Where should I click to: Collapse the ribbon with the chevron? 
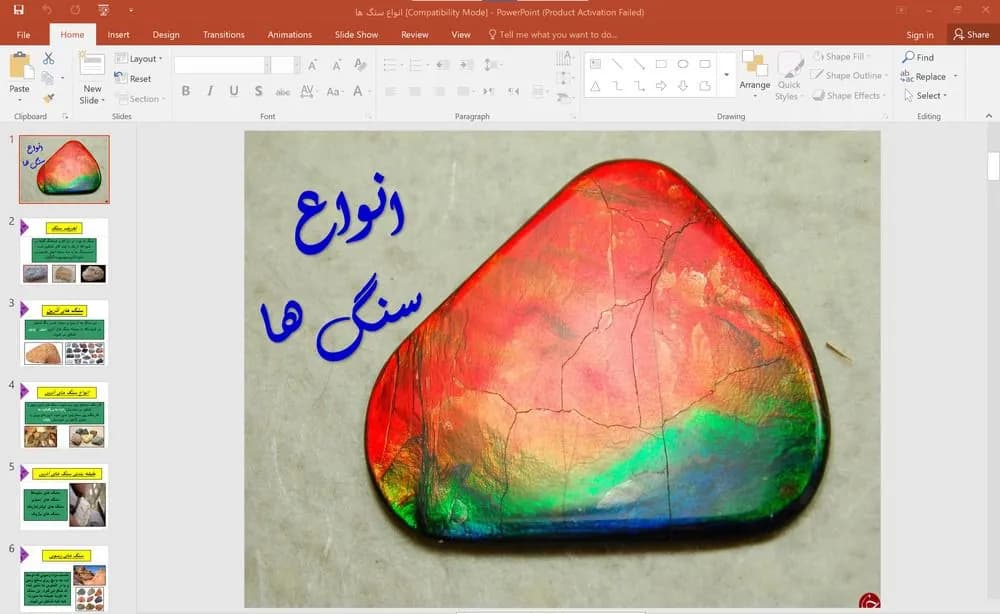pyautogui.click(x=989, y=116)
